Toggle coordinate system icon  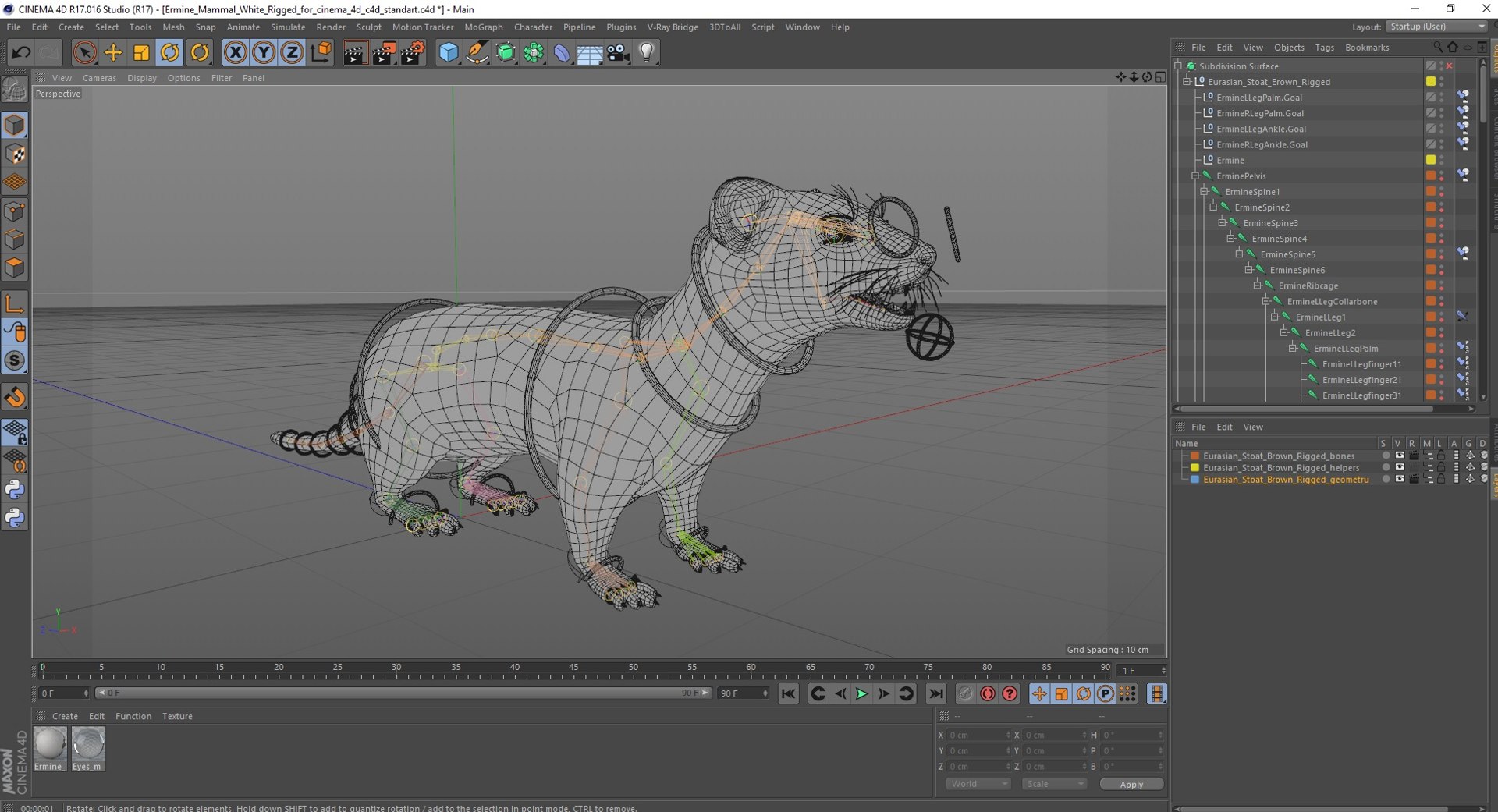point(321,52)
